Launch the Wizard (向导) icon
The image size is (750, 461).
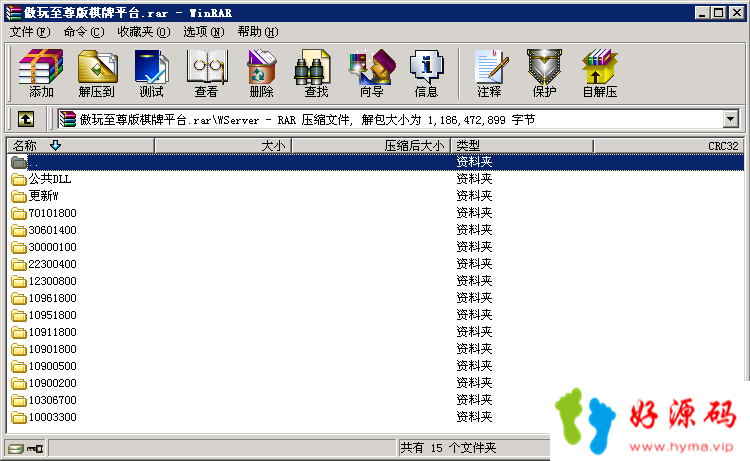point(372,73)
